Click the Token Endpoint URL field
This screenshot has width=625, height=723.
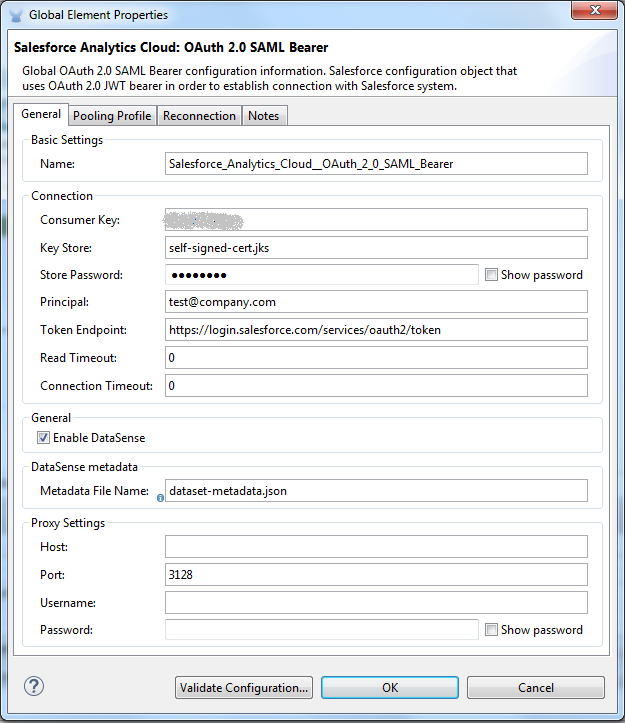point(376,330)
